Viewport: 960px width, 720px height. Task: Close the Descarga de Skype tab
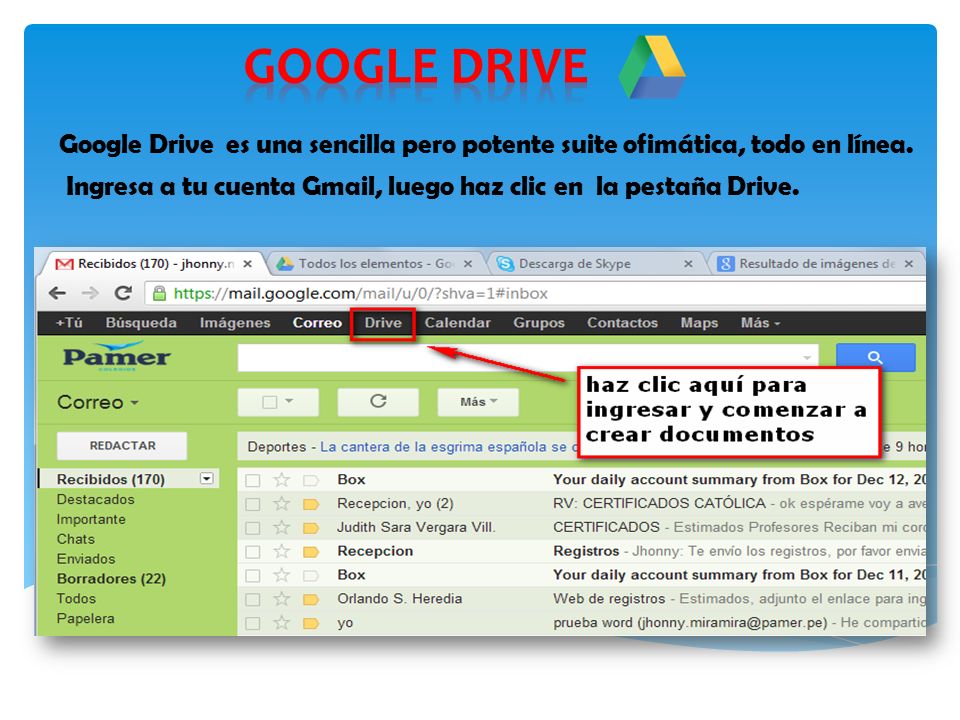coord(688,264)
